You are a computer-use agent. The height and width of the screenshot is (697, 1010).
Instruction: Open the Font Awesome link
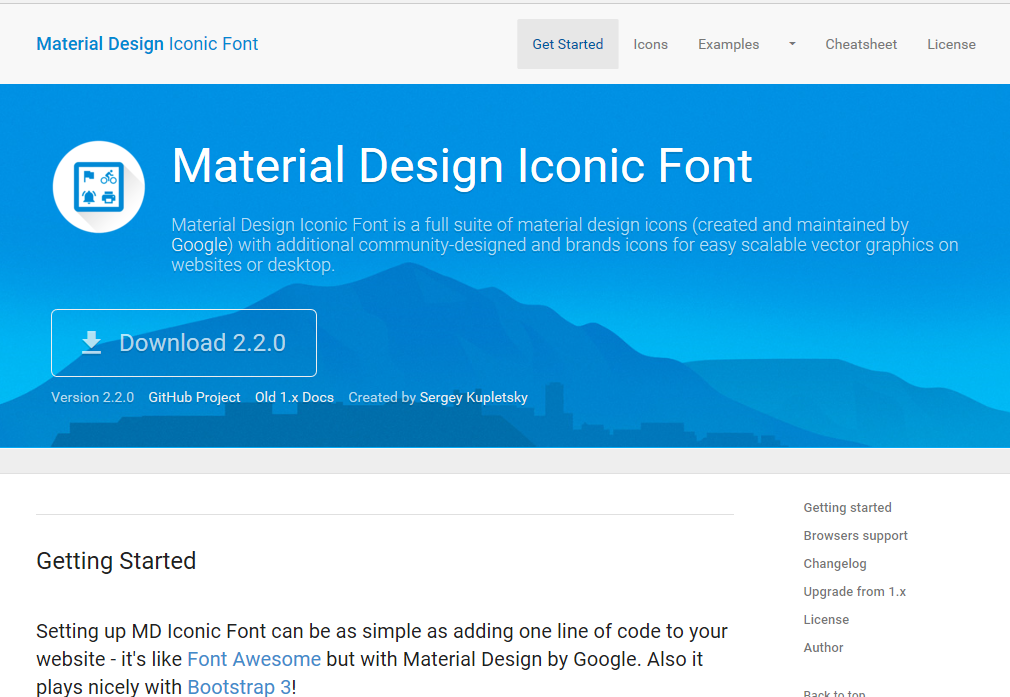254,659
